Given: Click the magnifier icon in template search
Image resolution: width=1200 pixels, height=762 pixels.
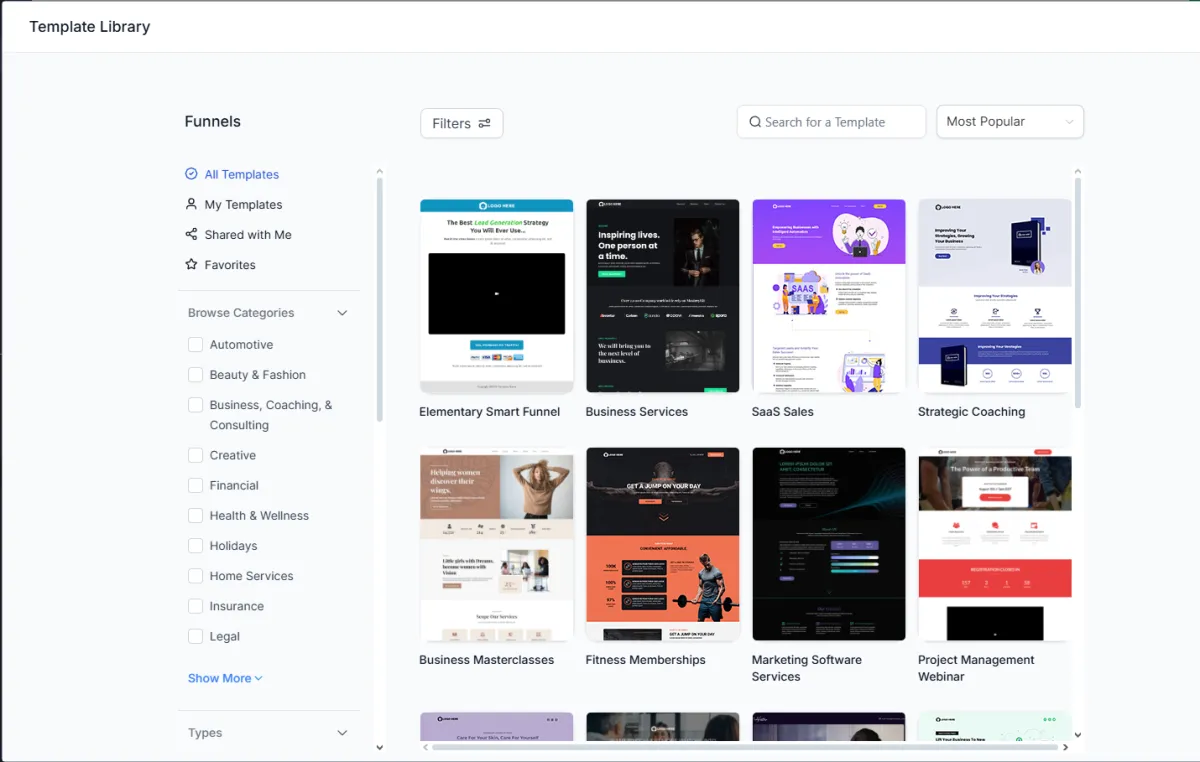Looking at the screenshot, I should tap(755, 122).
